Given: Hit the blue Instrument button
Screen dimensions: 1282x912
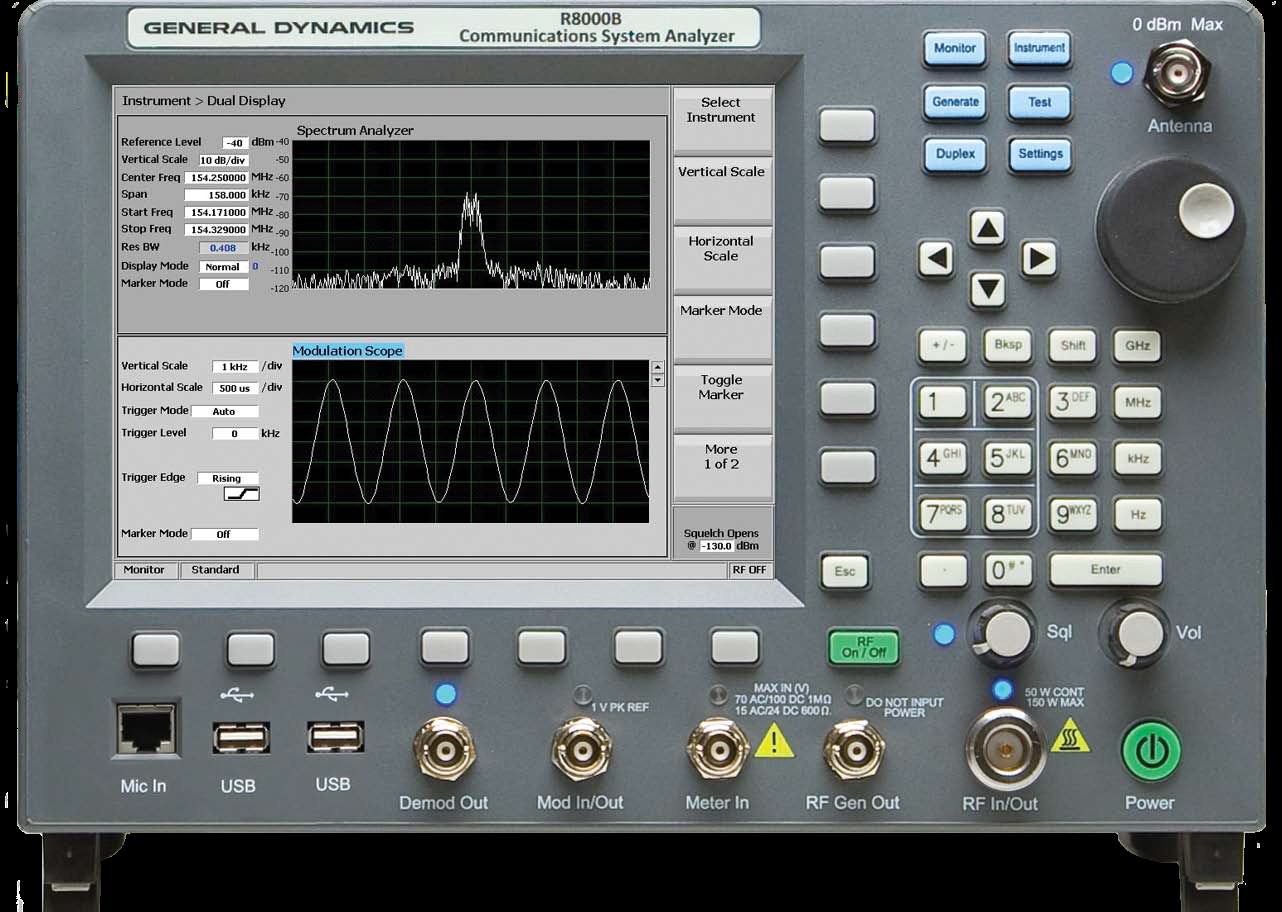Looking at the screenshot, I should (x=1039, y=48).
